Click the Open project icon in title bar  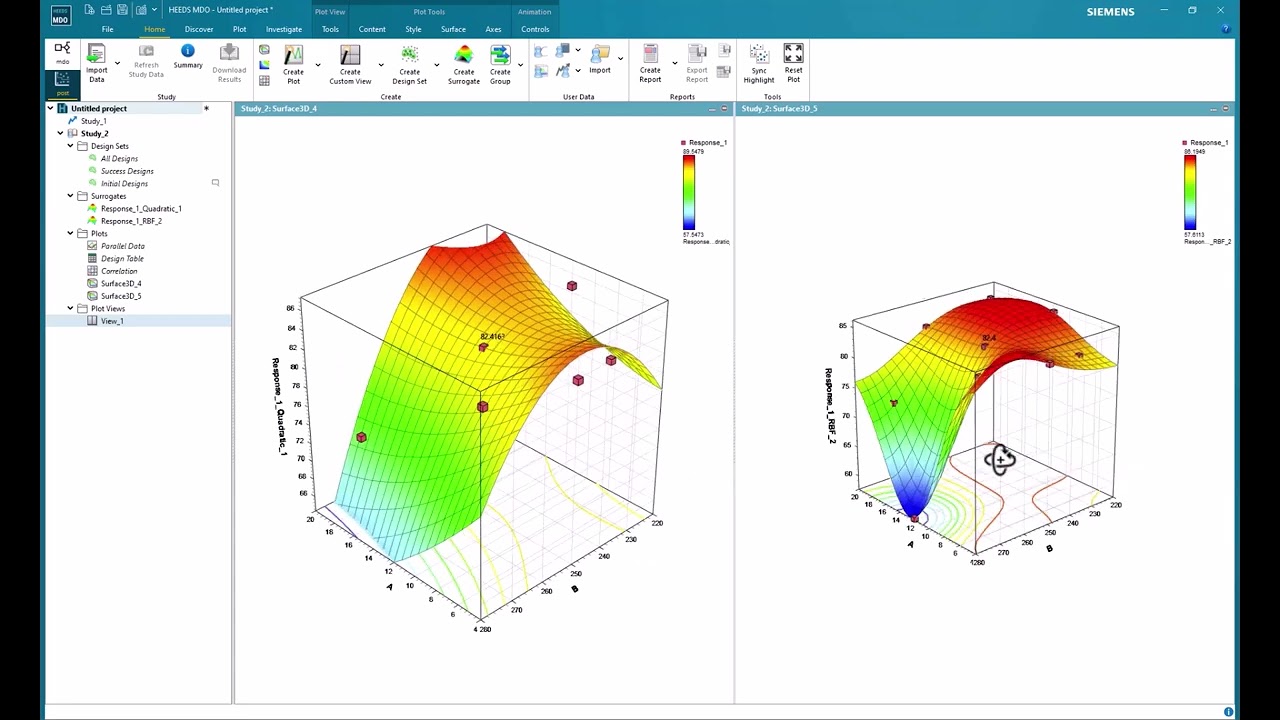(x=106, y=10)
